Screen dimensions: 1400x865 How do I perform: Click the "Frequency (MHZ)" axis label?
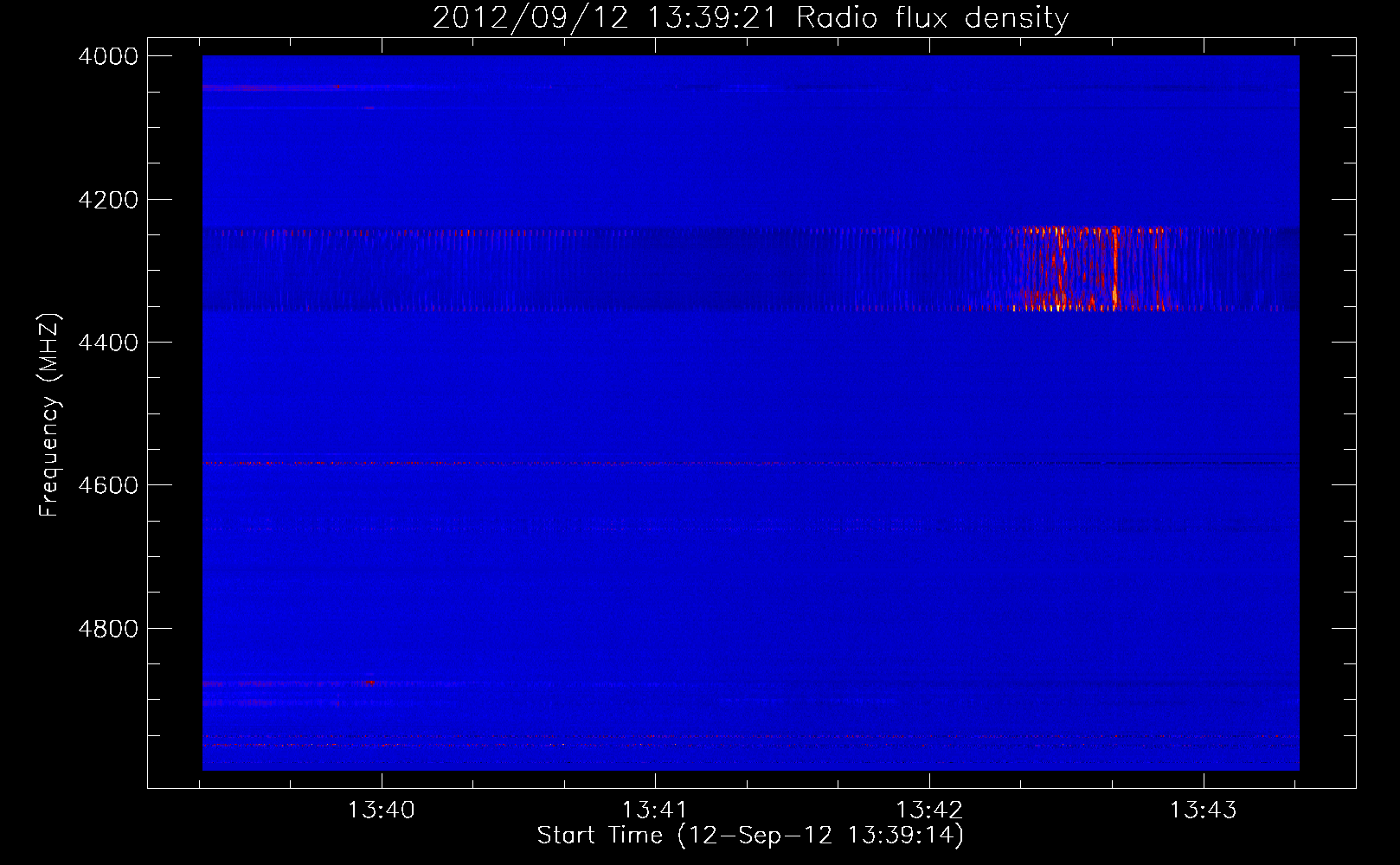50,415
